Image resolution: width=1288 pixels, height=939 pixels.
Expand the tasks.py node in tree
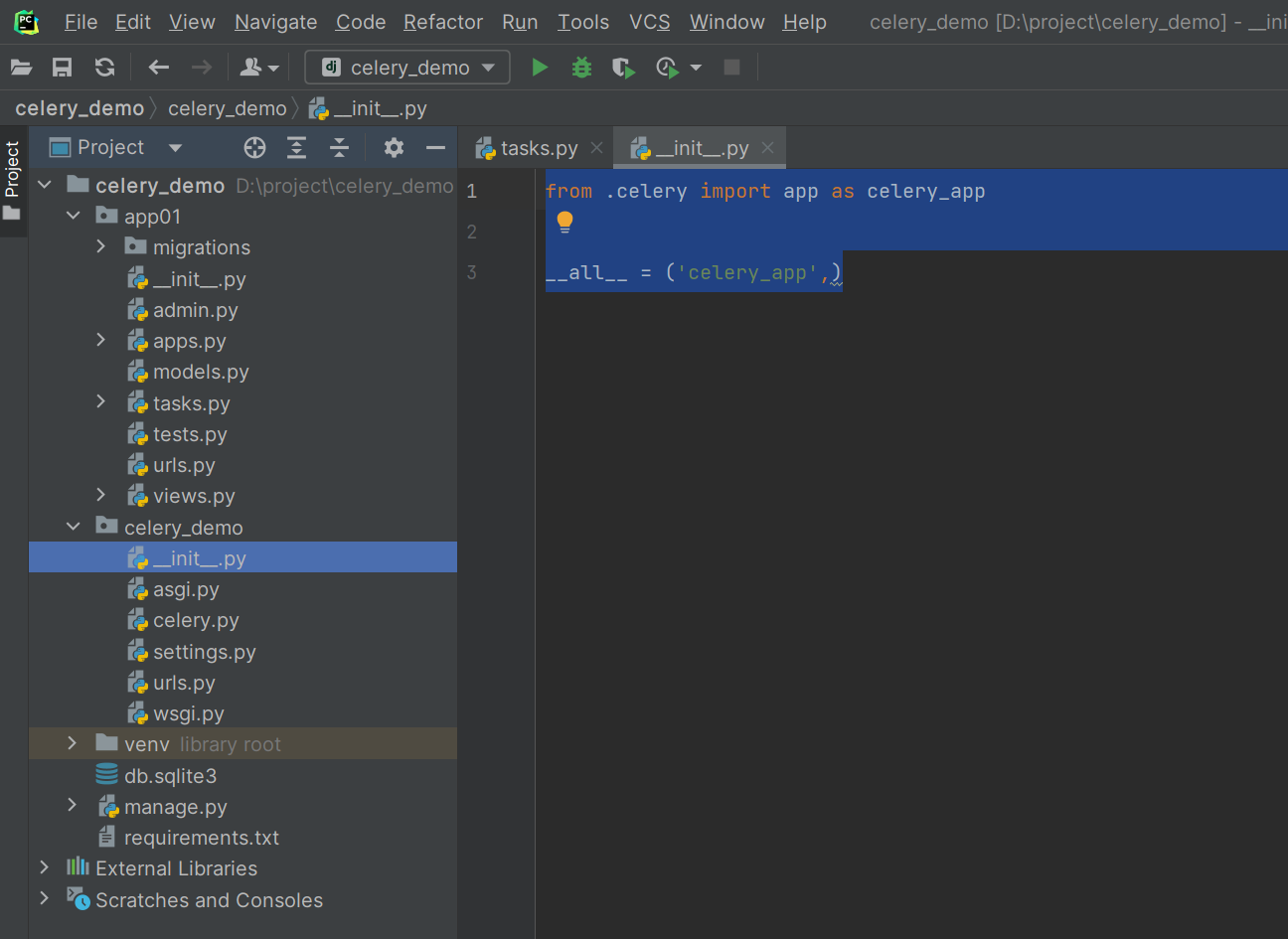click(100, 402)
